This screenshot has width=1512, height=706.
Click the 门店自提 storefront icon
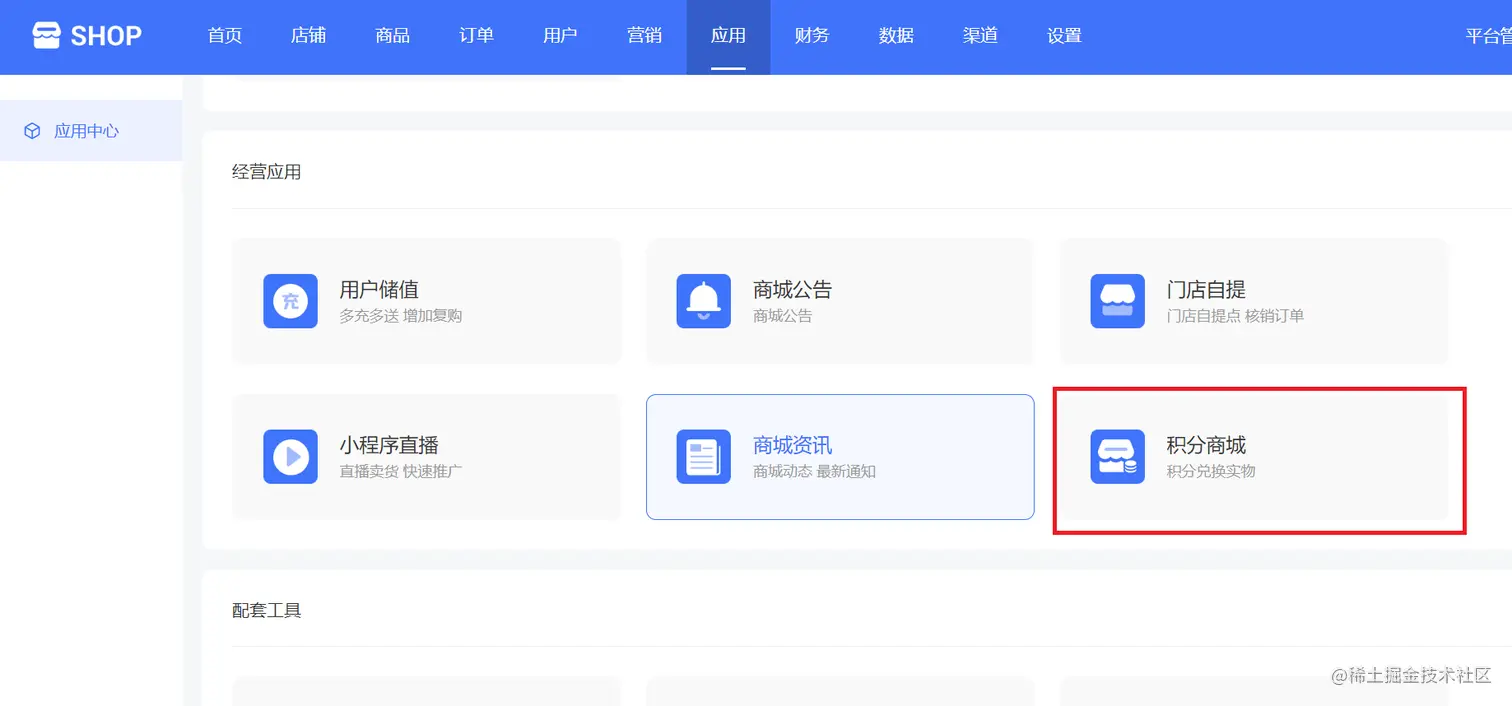pos(1117,301)
